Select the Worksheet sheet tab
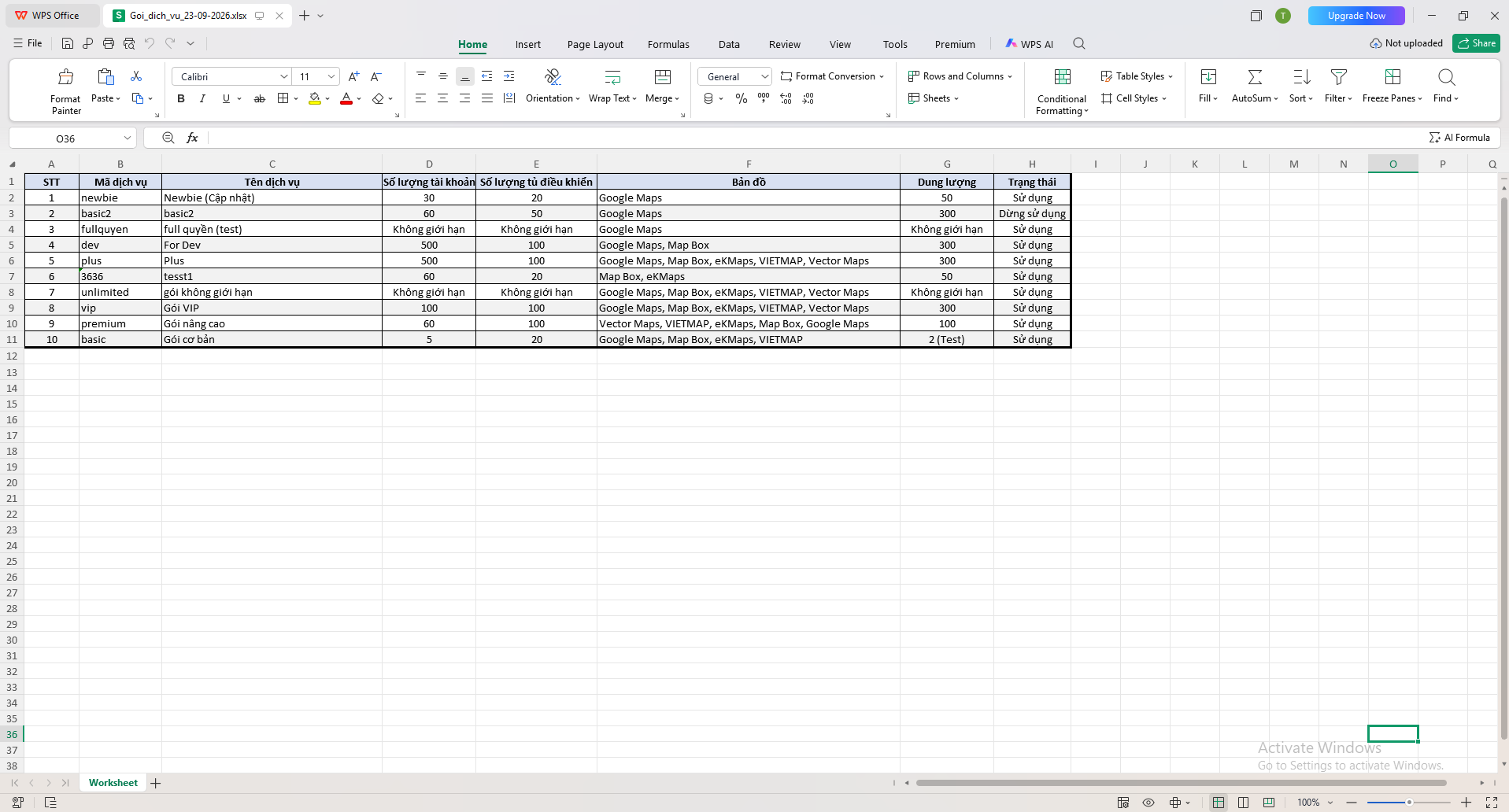This screenshot has width=1509, height=812. [113, 783]
